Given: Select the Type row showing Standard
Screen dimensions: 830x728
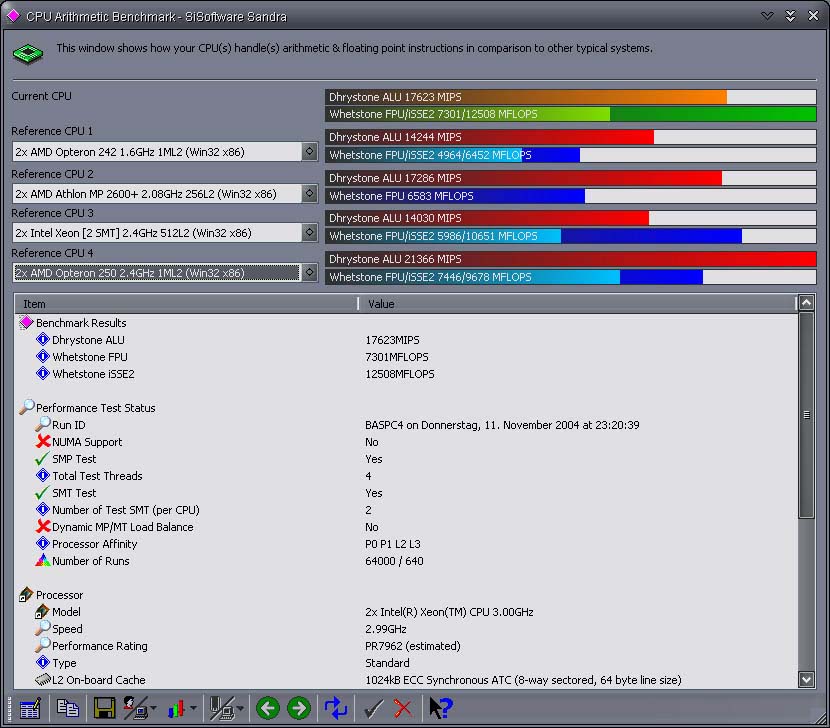Looking at the screenshot, I should [x=407, y=662].
